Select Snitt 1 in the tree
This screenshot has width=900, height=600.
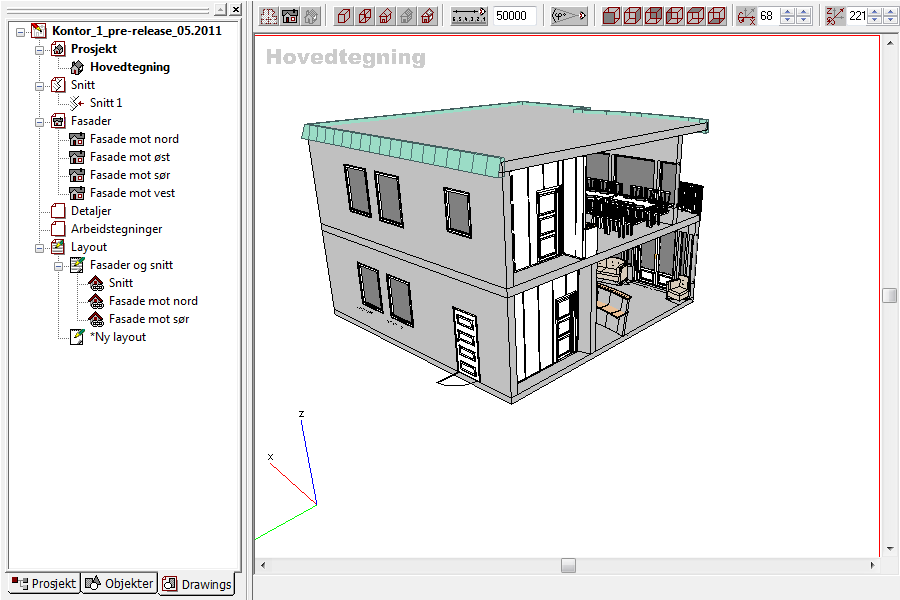pyautogui.click(x=106, y=103)
